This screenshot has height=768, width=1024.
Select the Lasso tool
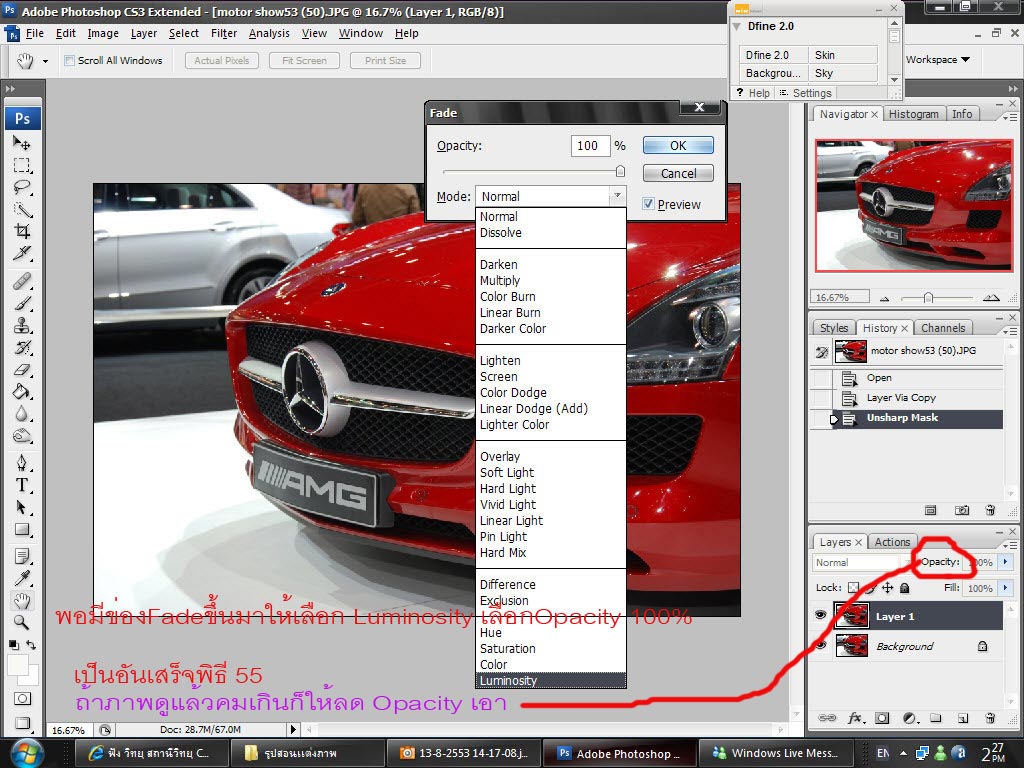click(22, 187)
